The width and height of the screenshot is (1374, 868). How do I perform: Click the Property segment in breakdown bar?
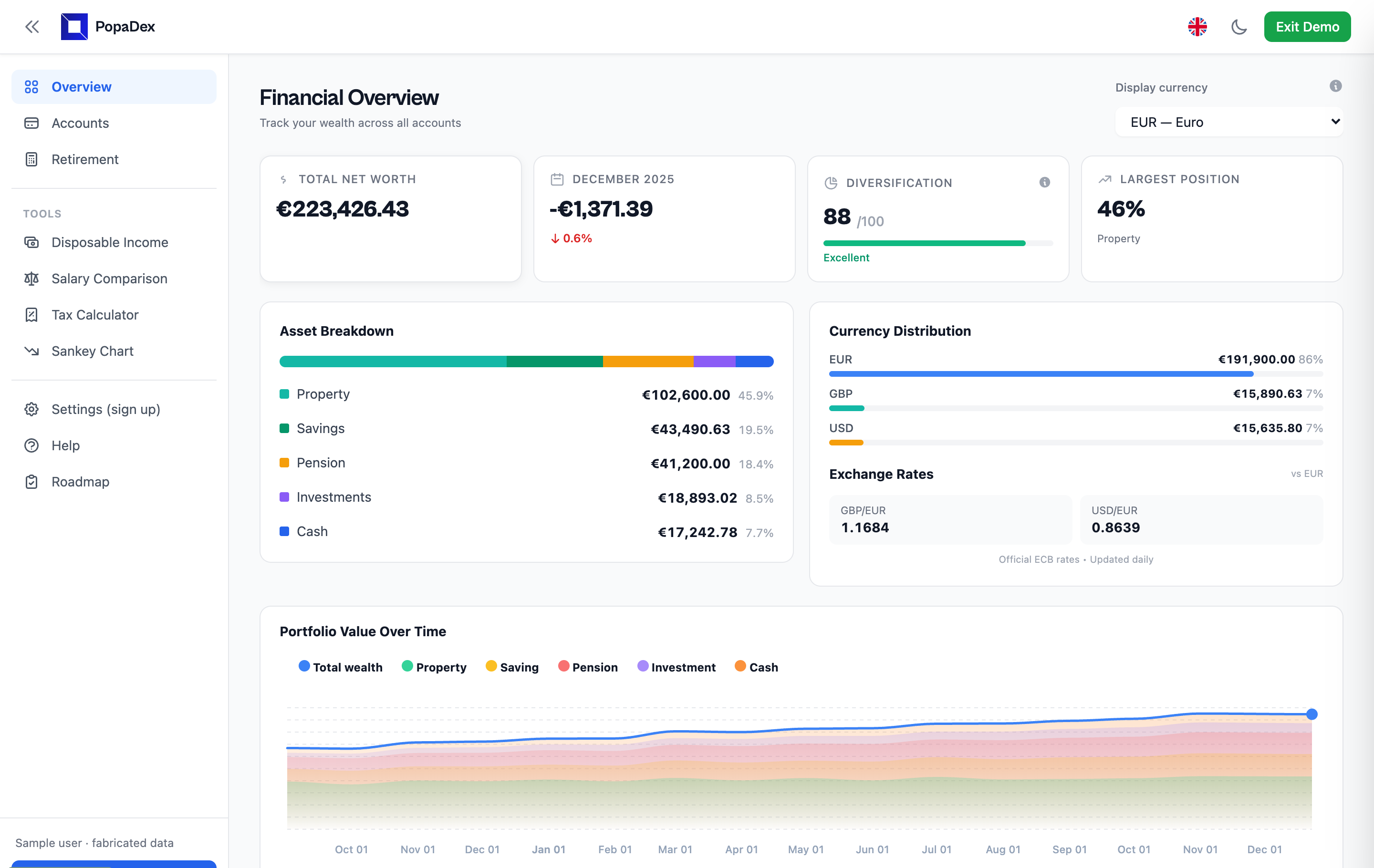[x=393, y=362]
